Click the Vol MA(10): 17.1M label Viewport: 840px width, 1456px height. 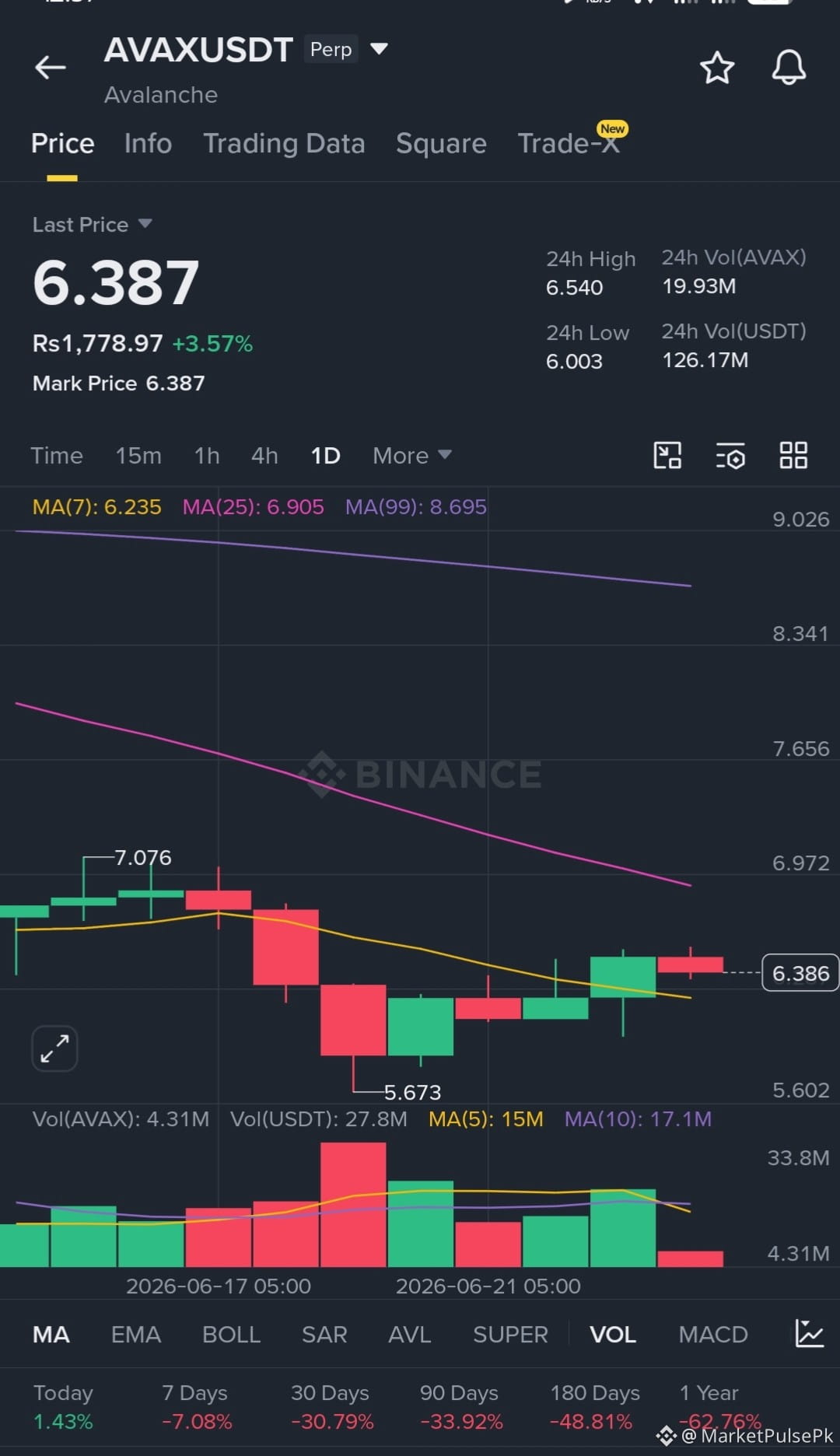[638, 1119]
